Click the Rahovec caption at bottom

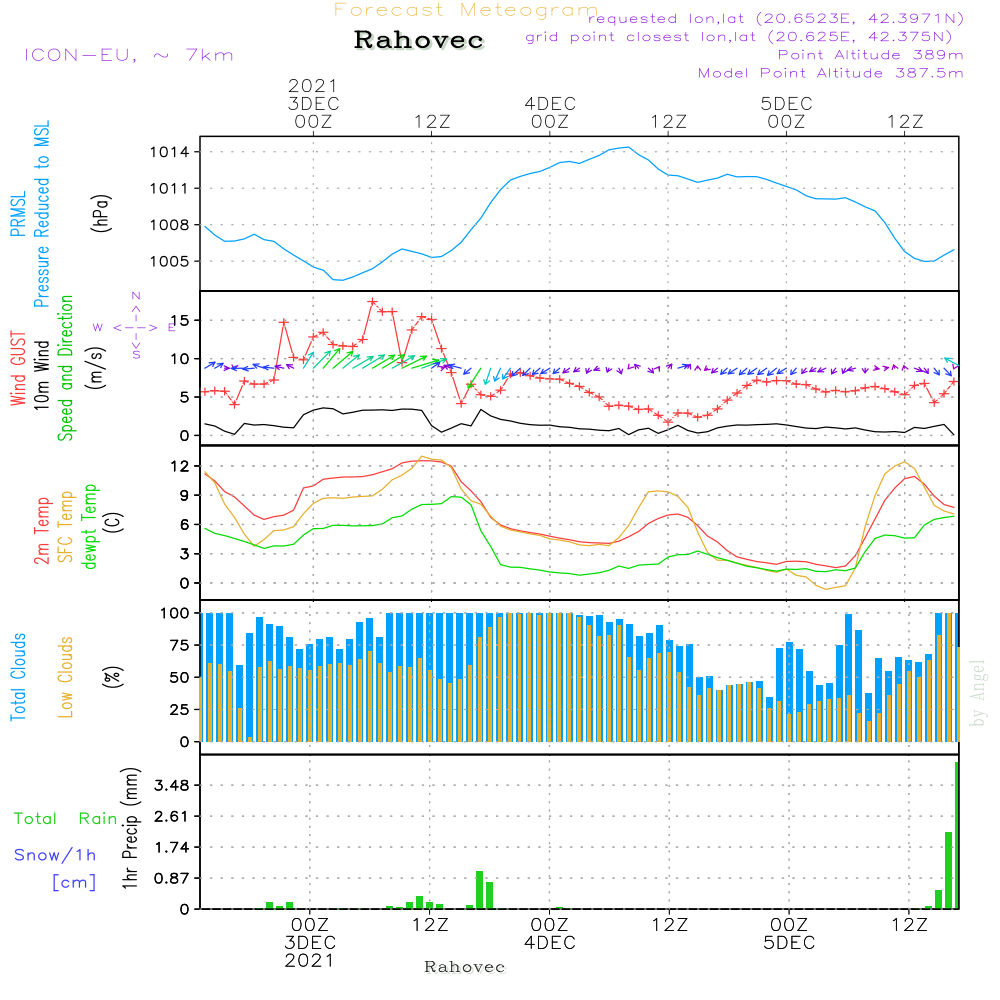[464, 967]
